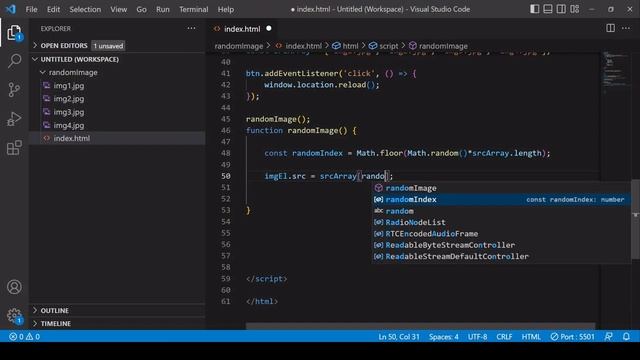The image size is (640, 360).
Task: Click the errors and warnings status indicator
Action: (x=24, y=337)
